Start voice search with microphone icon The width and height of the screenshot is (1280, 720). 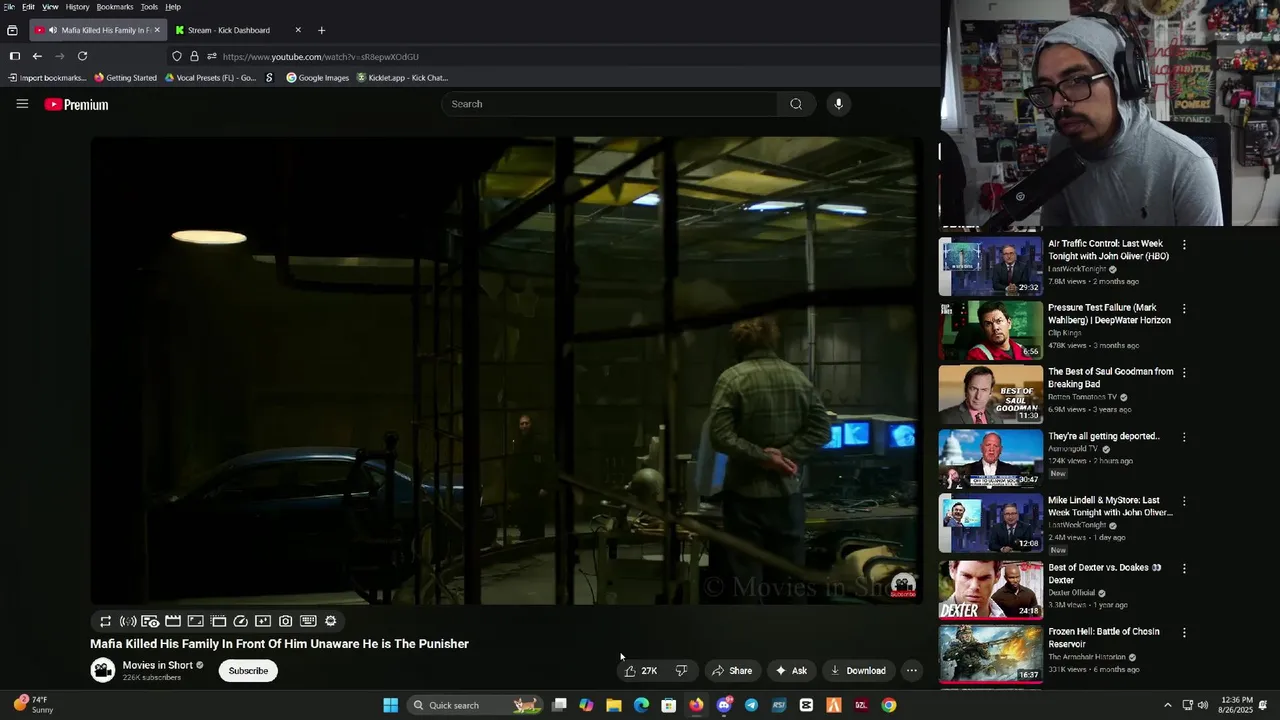tap(838, 104)
